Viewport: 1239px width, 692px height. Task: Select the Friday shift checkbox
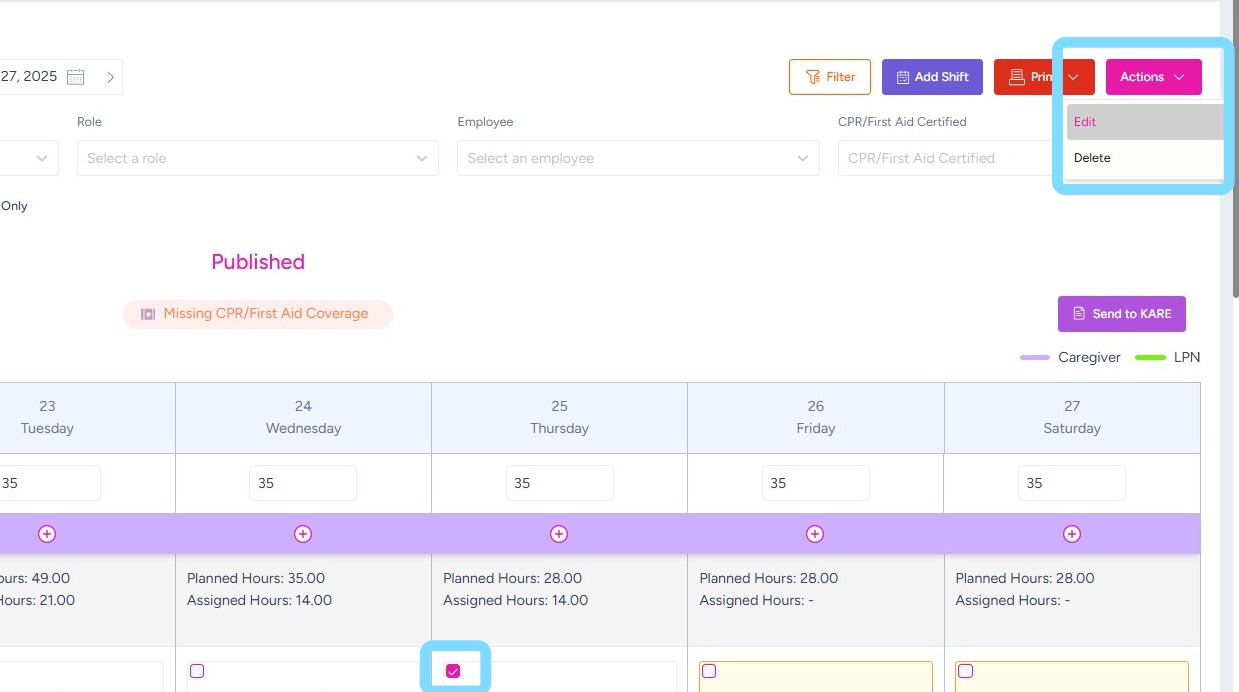pyautogui.click(x=709, y=671)
